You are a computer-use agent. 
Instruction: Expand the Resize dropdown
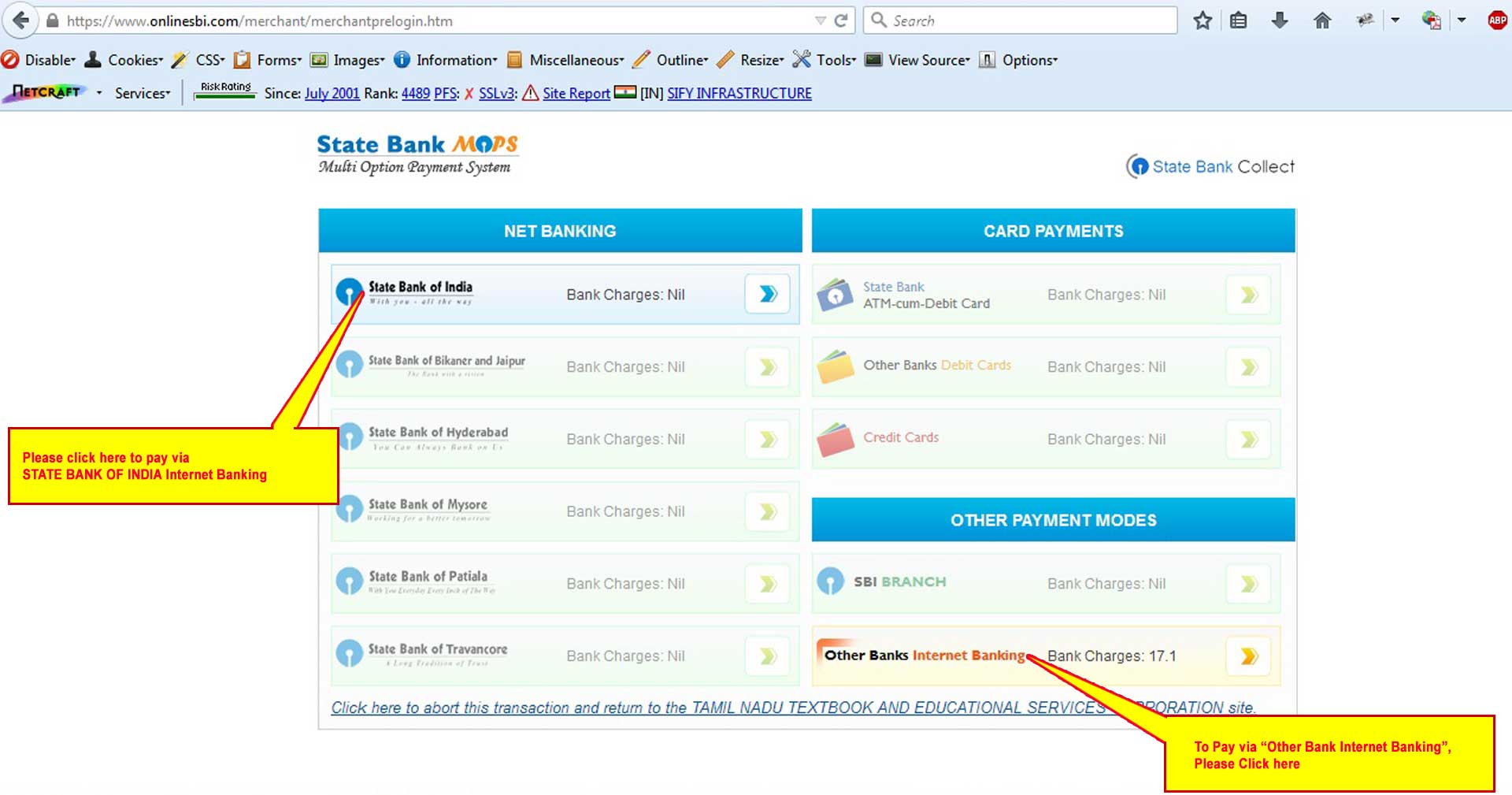point(750,60)
